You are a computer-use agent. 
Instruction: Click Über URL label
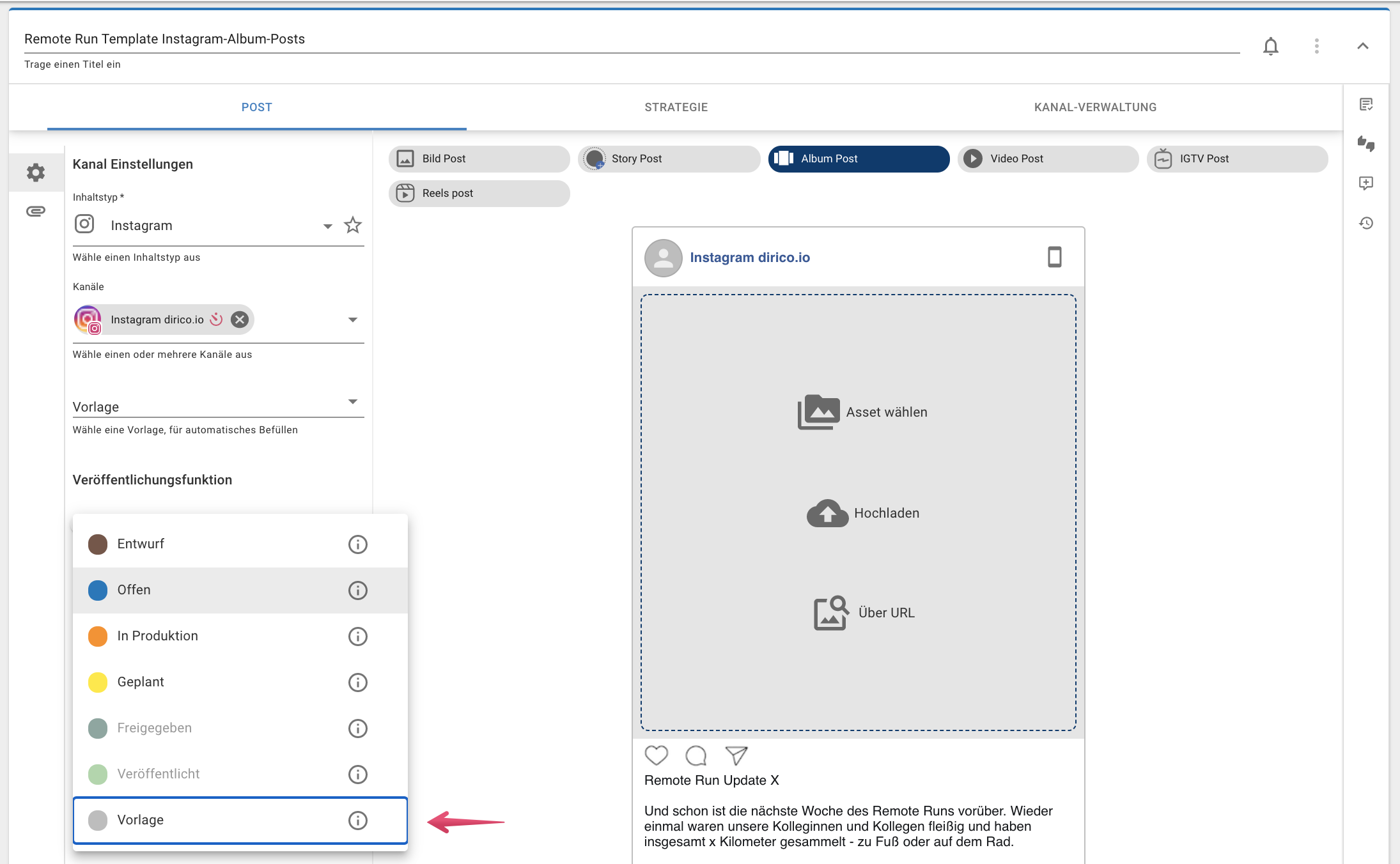click(887, 613)
